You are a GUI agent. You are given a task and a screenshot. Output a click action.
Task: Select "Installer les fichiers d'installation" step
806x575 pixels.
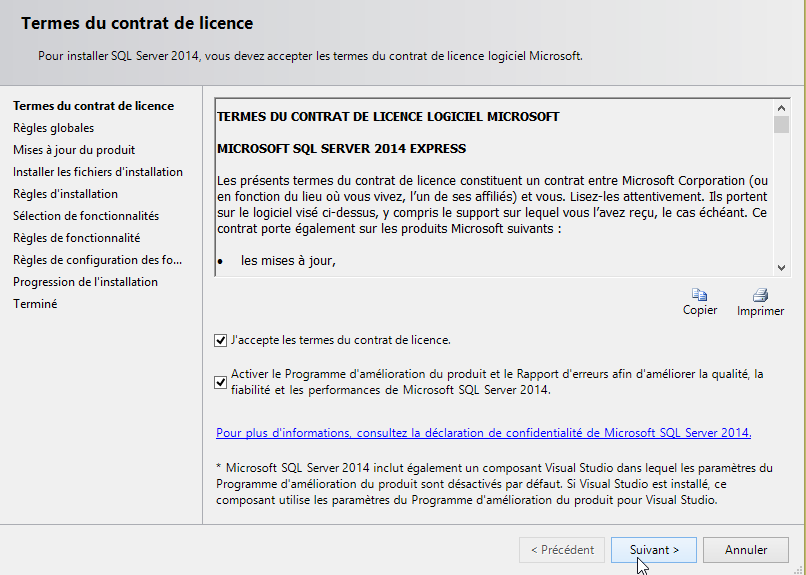tap(98, 172)
